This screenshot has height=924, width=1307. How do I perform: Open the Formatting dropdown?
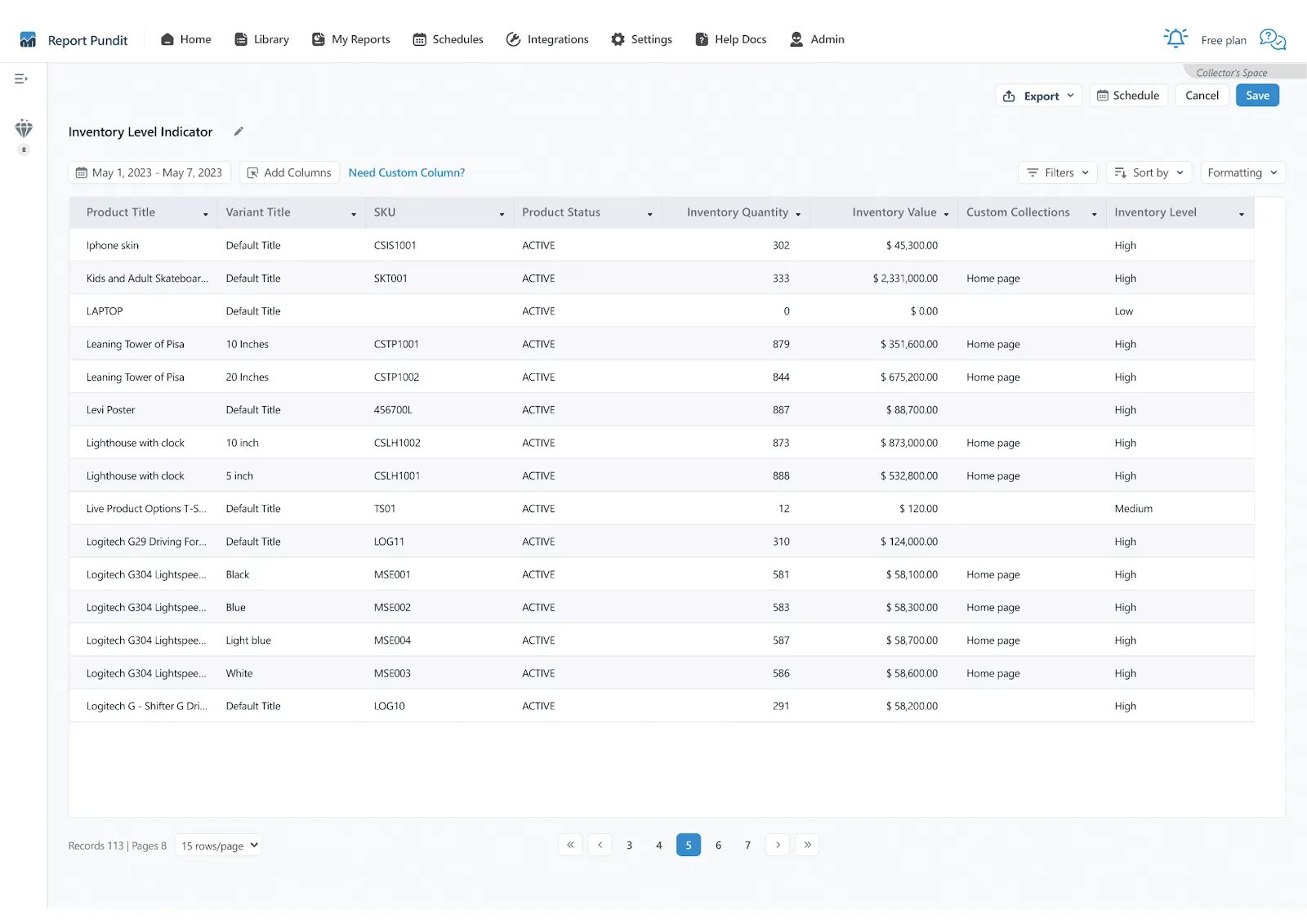(1242, 172)
